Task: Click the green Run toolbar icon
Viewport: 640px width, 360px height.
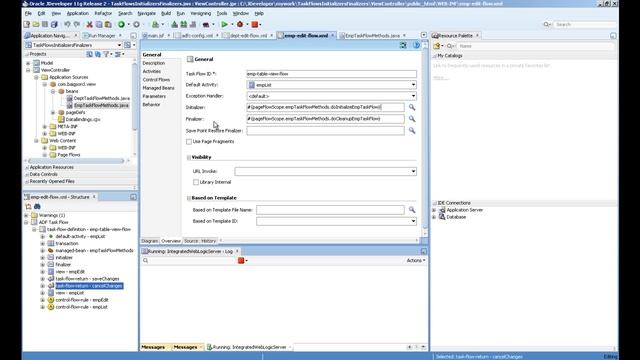Action: (x=224, y=24)
